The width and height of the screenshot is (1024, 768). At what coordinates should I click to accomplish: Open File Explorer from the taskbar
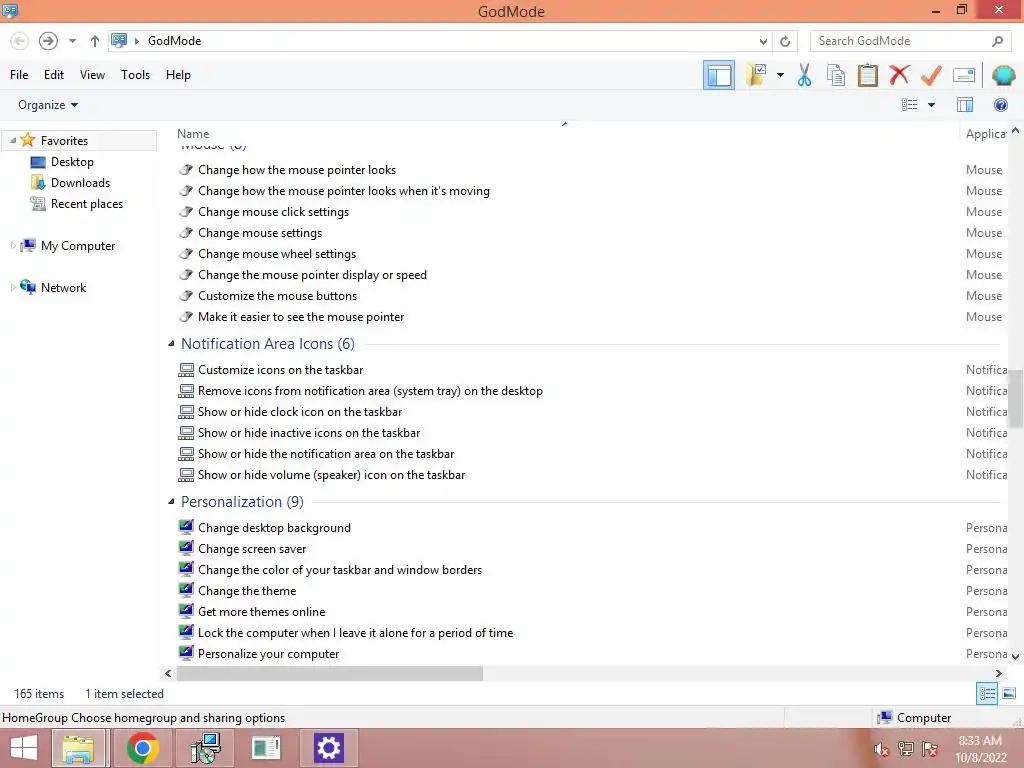pos(78,748)
